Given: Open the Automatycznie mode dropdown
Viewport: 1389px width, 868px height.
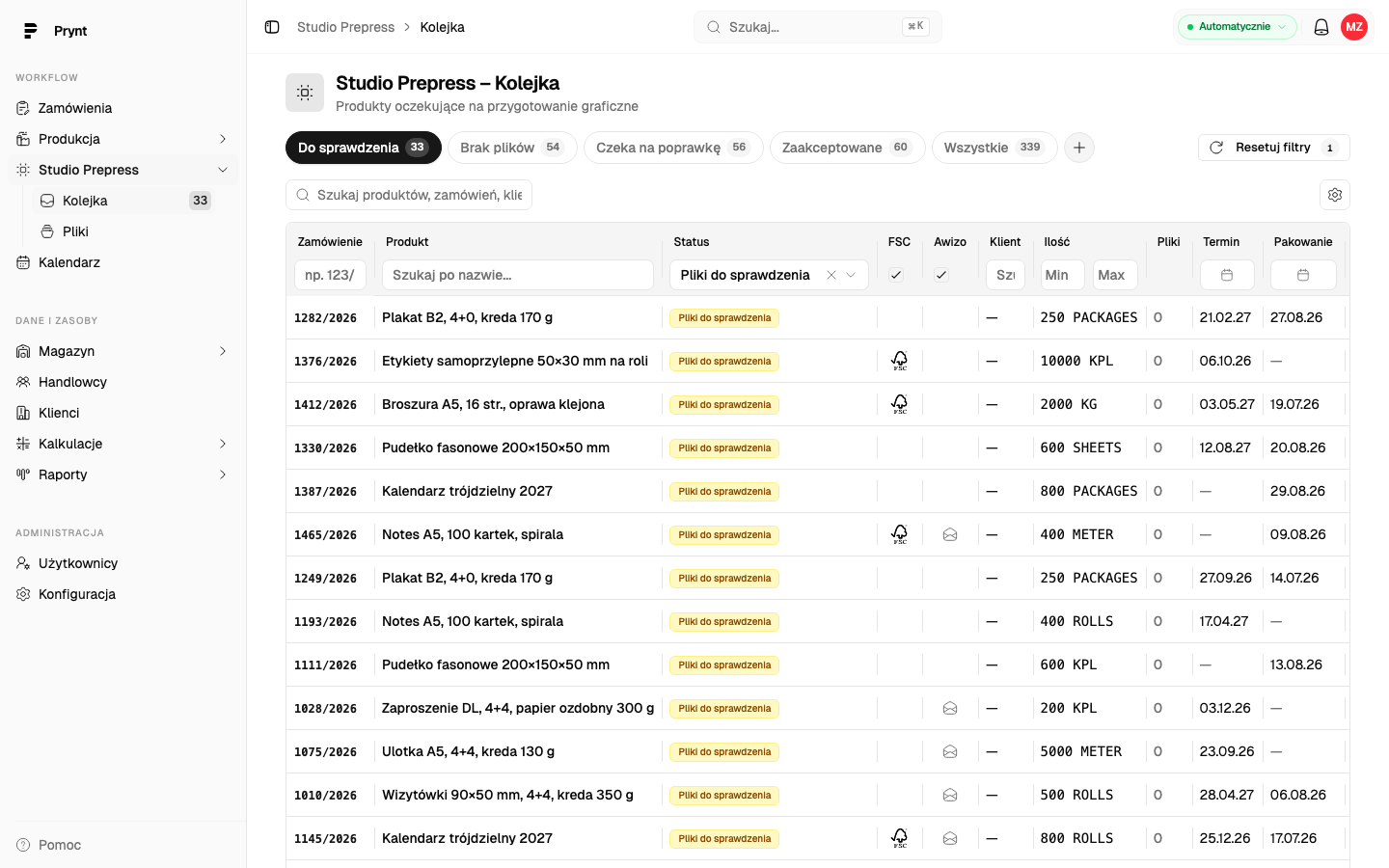Looking at the screenshot, I should [x=1237, y=27].
